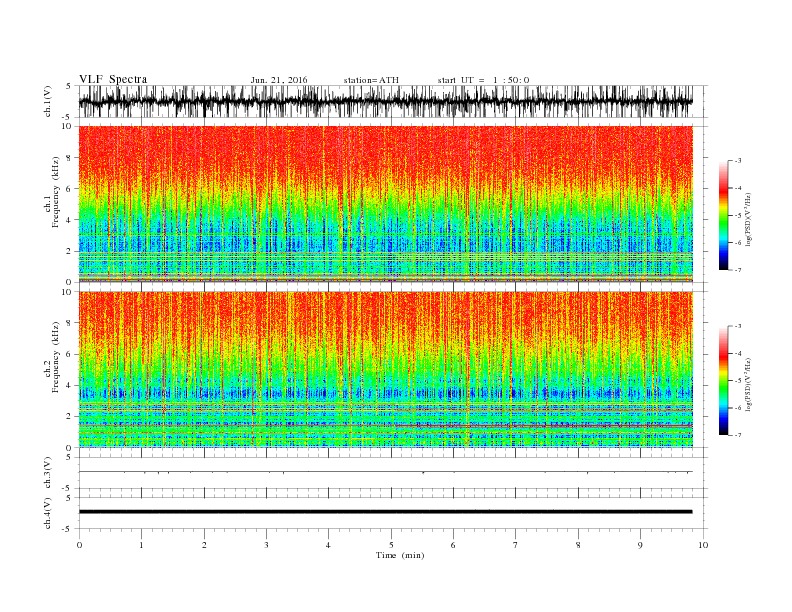Screen dimensions: 792x612
Task: Click the "10" tick on the time axis
Action: [703, 545]
